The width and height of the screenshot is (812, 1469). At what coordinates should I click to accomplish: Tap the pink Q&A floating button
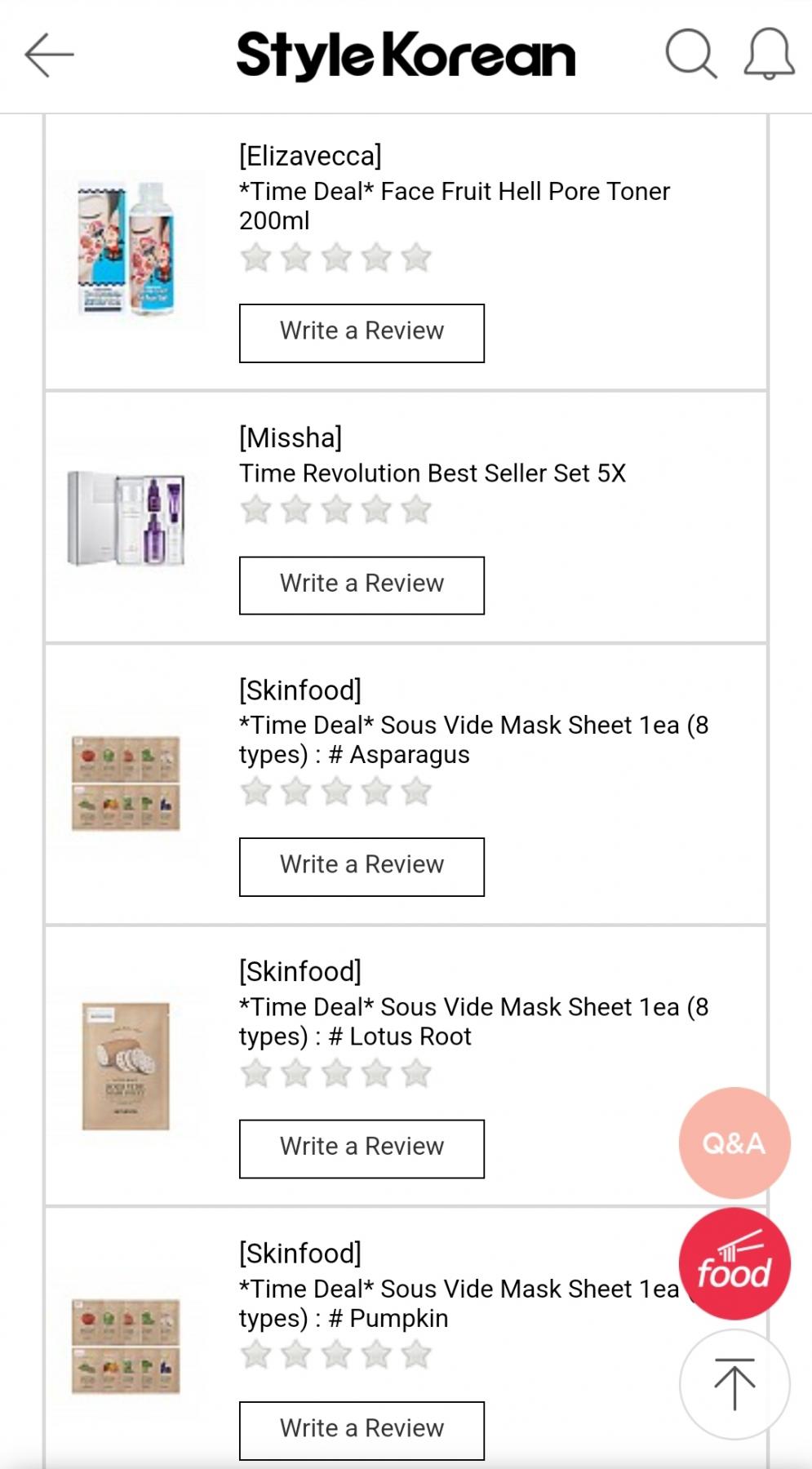[734, 1143]
